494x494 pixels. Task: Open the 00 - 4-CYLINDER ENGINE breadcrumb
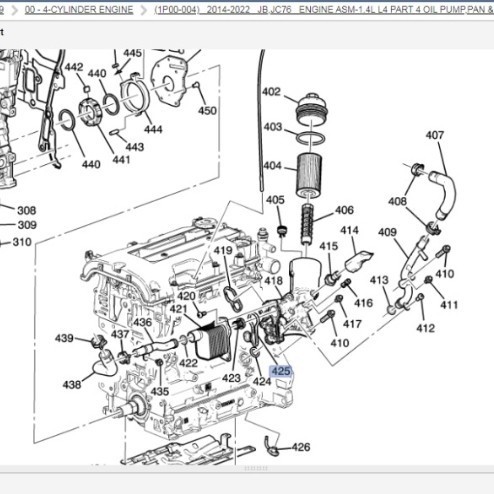[79, 10]
